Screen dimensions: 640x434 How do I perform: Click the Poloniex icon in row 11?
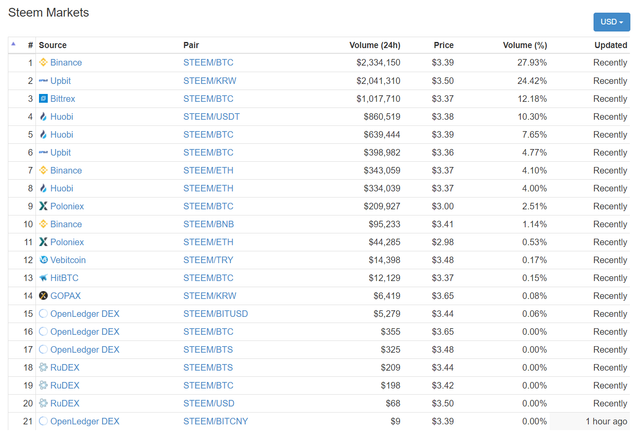coord(43,242)
